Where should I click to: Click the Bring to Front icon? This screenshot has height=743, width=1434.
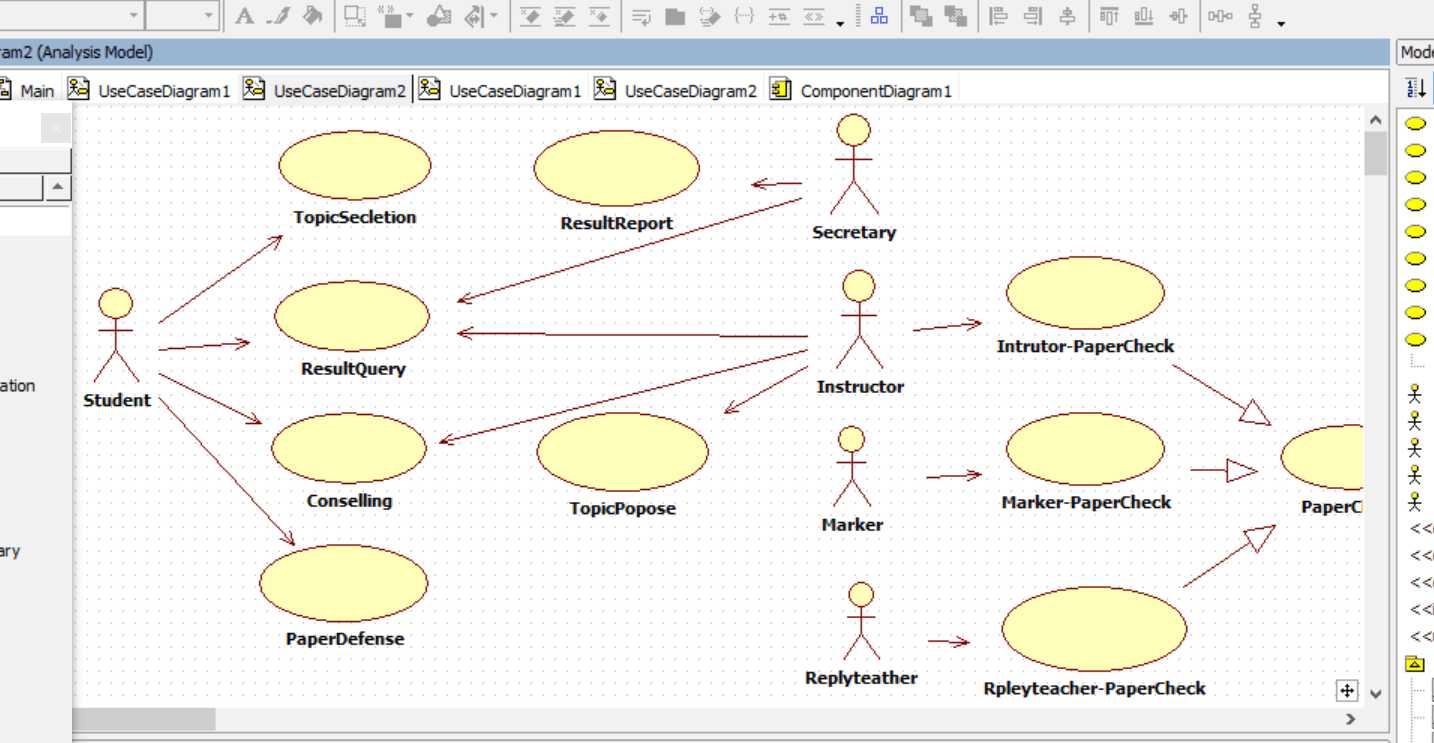pos(921,16)
